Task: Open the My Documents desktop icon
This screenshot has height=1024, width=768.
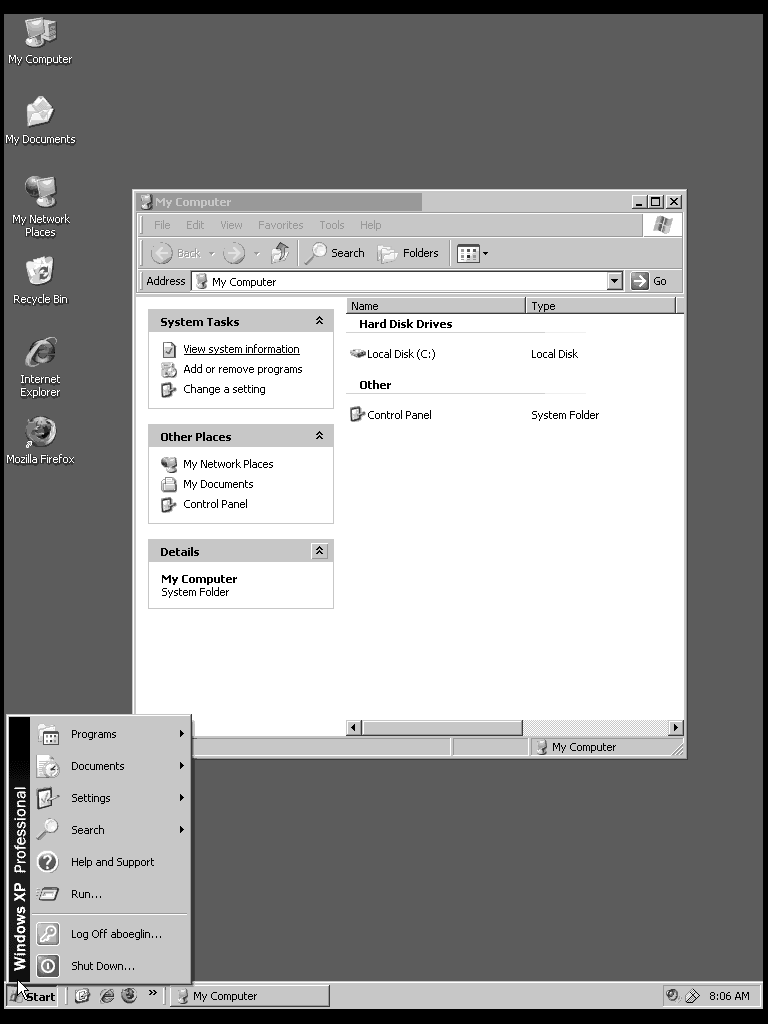Action: point(40,121)
